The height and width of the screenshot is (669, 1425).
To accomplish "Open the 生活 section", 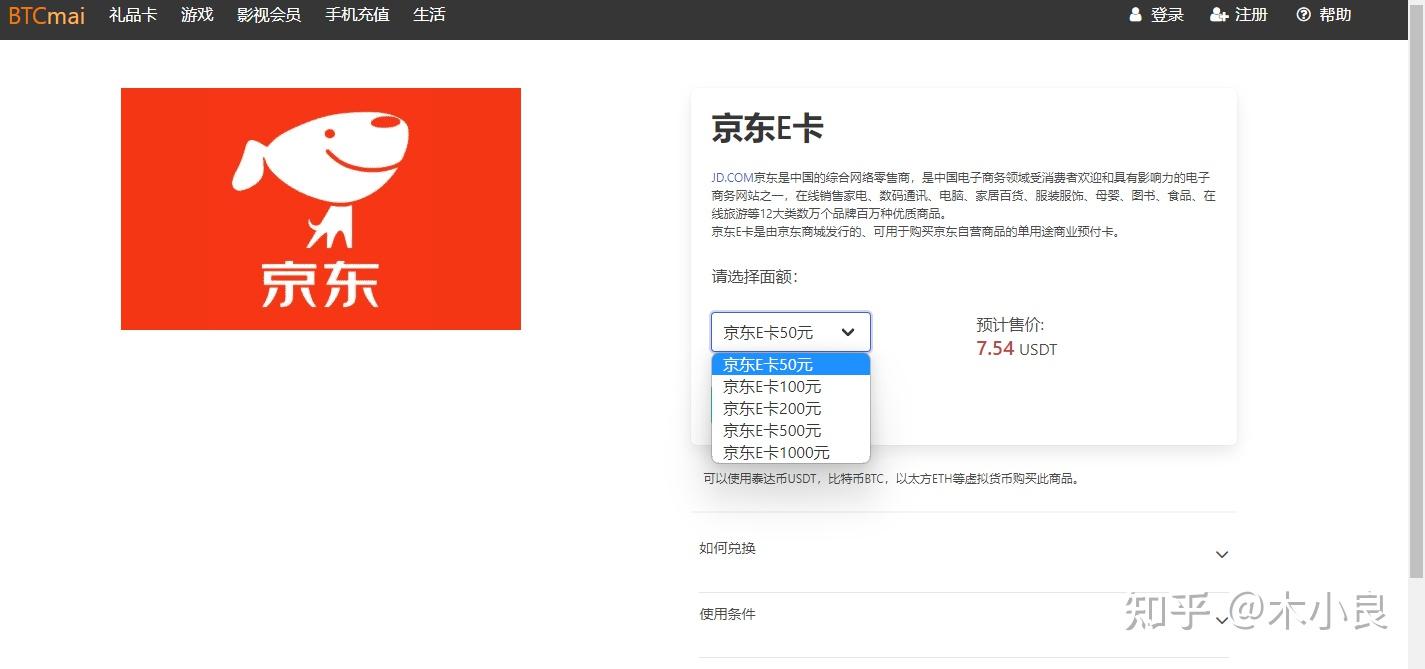I will pyautogui.click(x=428, y=14).
